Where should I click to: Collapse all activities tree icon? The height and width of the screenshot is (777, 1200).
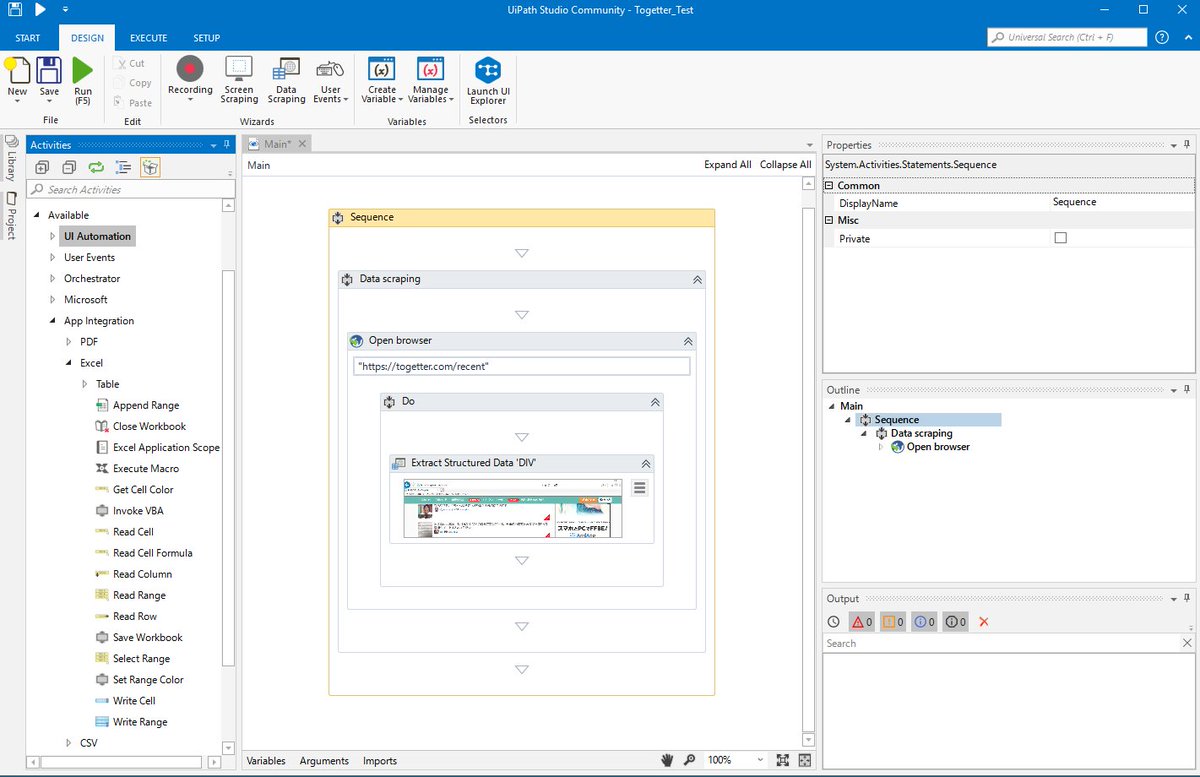[68, 167]
